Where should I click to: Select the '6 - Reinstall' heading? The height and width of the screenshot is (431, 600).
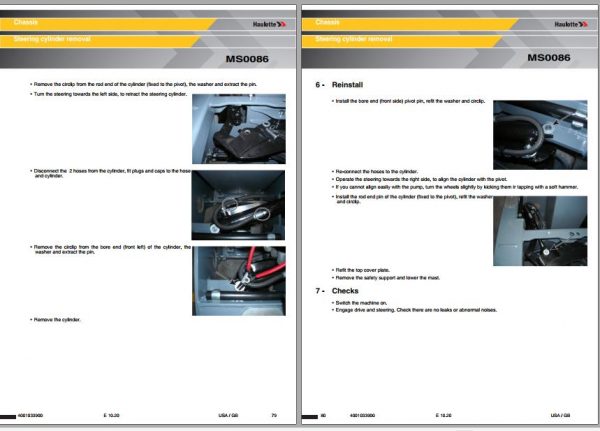tap(339, 85)
